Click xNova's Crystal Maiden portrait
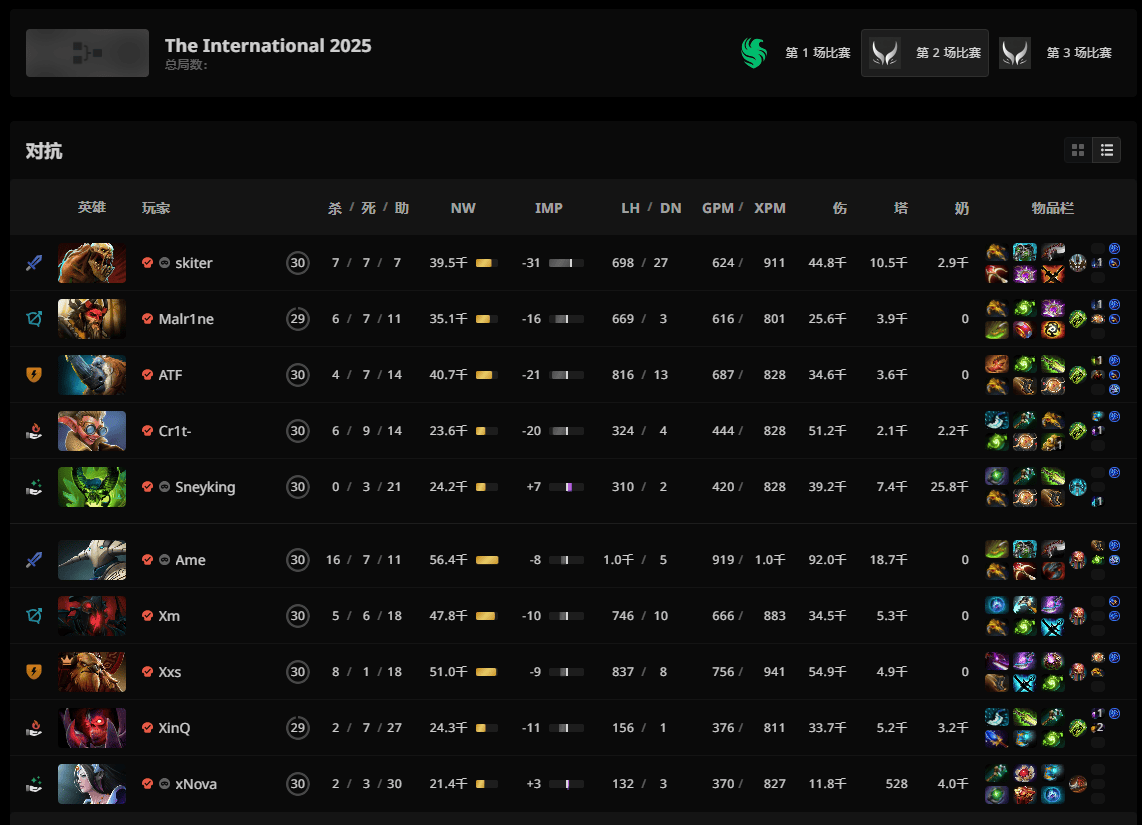 pos(92,784)
